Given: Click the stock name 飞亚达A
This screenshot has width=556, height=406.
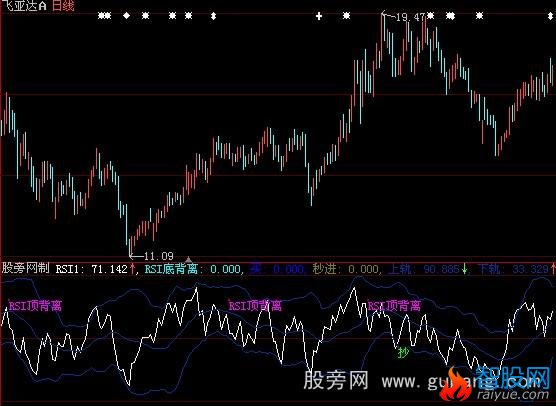Looking at the screenshot, I should [x=24, y=5].
